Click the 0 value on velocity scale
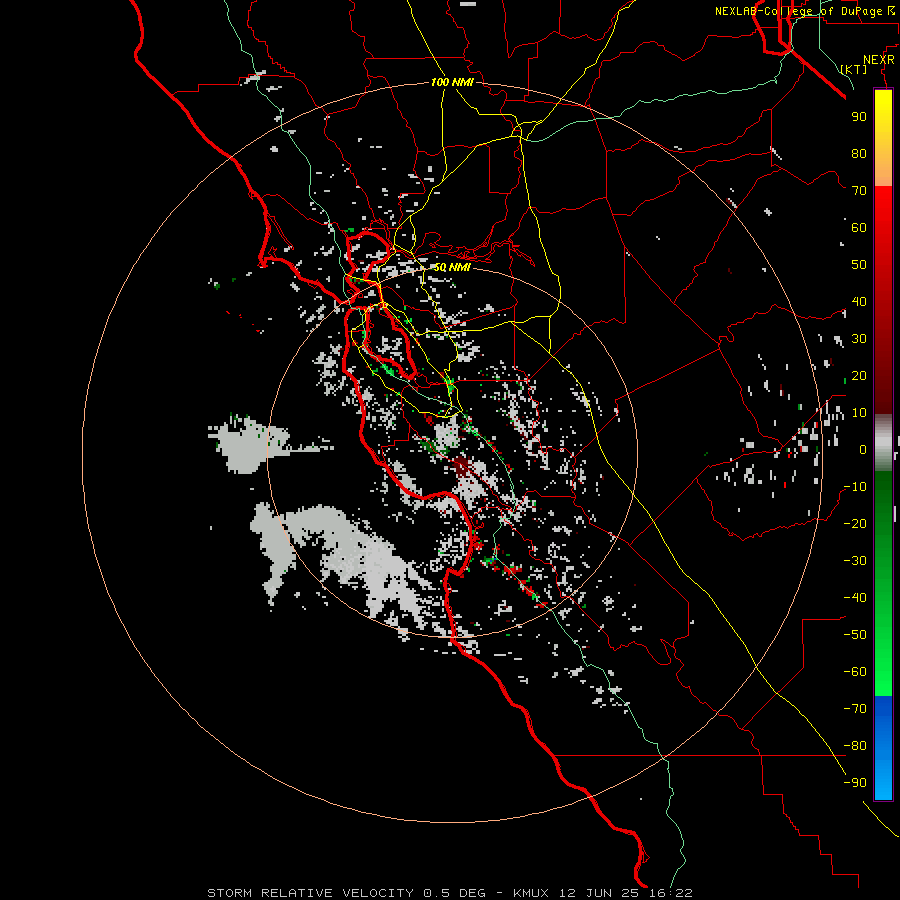900x900 pixels. tap(863, 449)
